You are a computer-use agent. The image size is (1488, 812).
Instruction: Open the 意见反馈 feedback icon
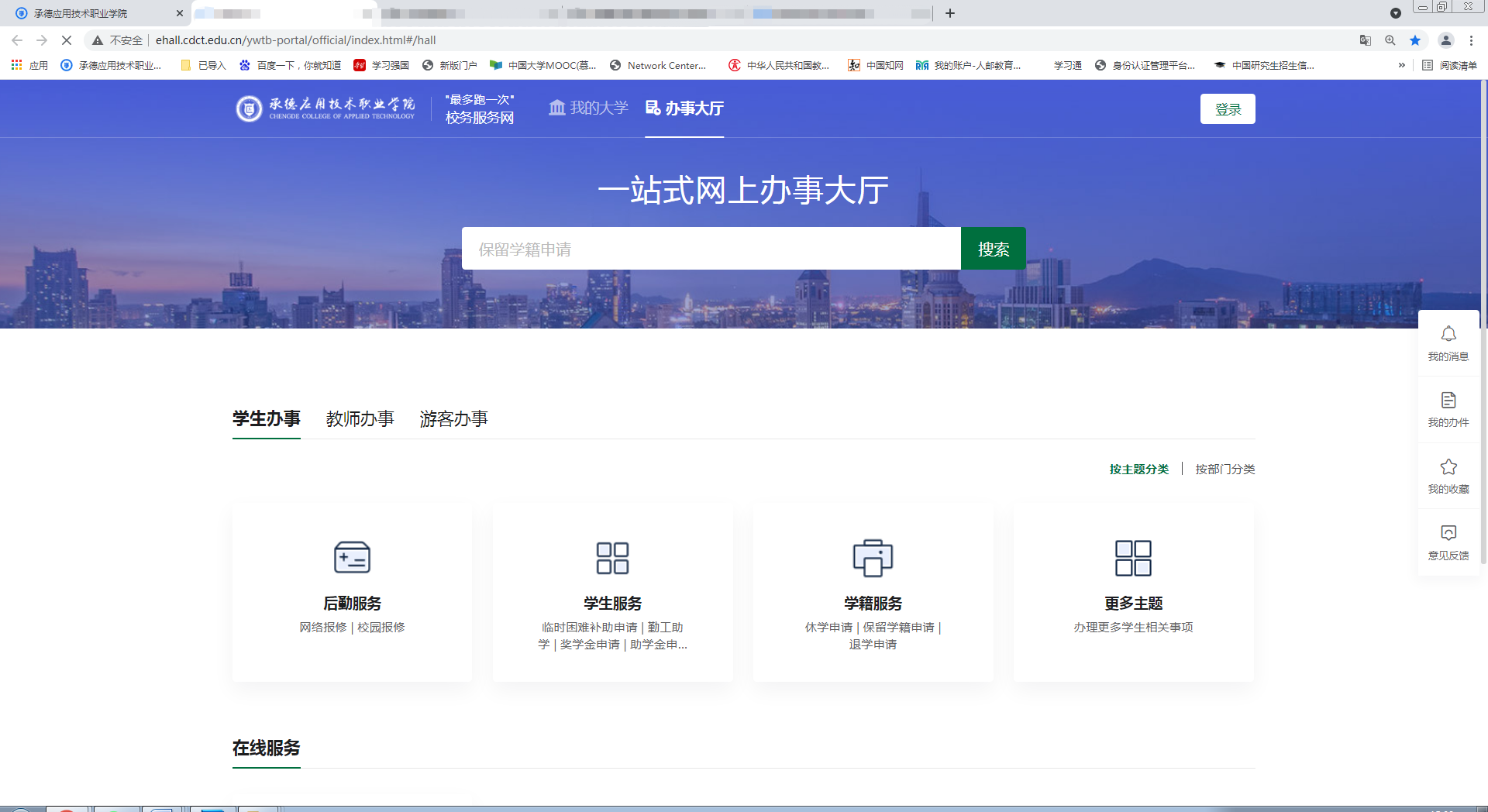[1448, 533]
